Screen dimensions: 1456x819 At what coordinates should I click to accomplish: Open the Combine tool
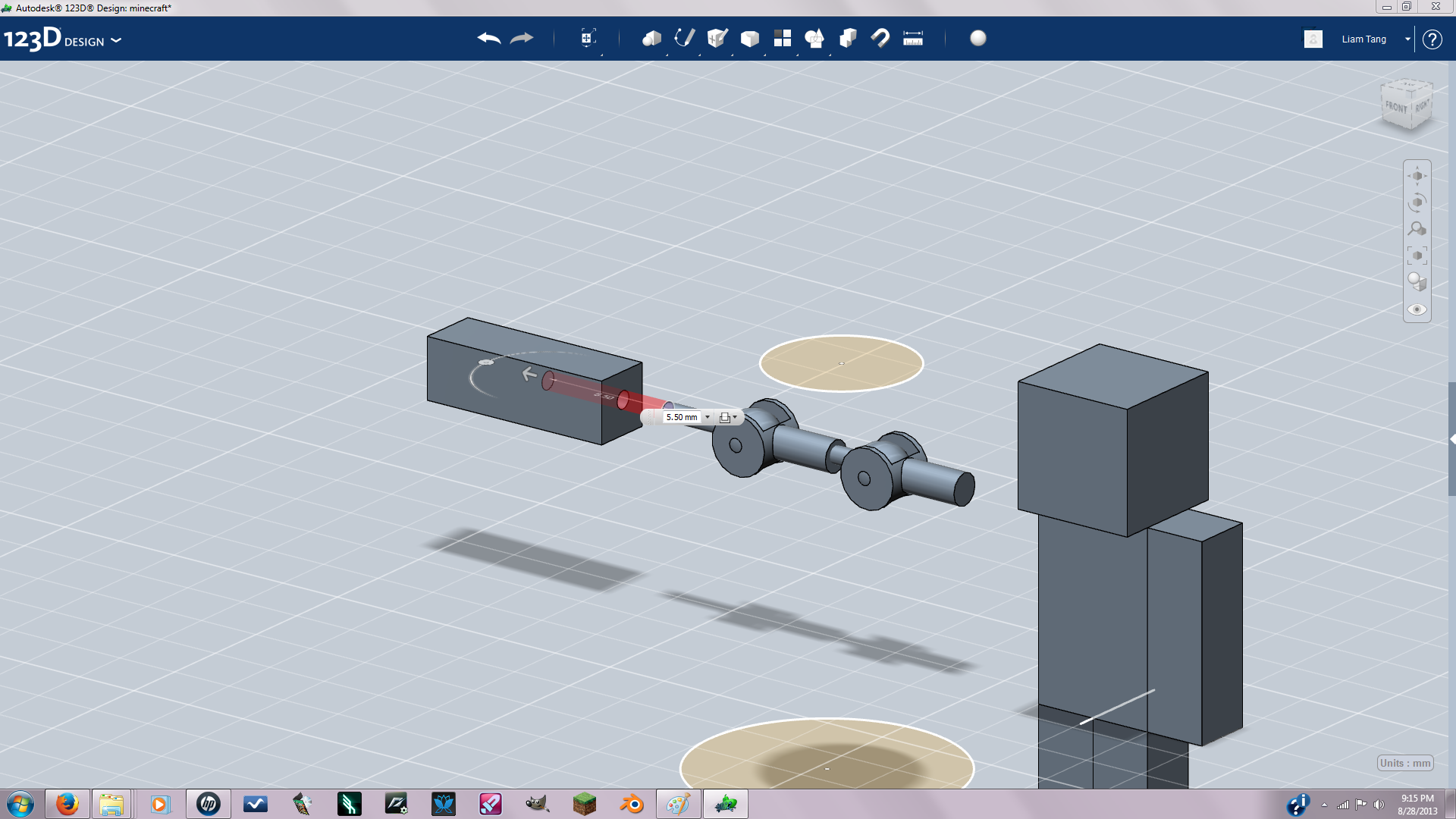pos(848,38)
